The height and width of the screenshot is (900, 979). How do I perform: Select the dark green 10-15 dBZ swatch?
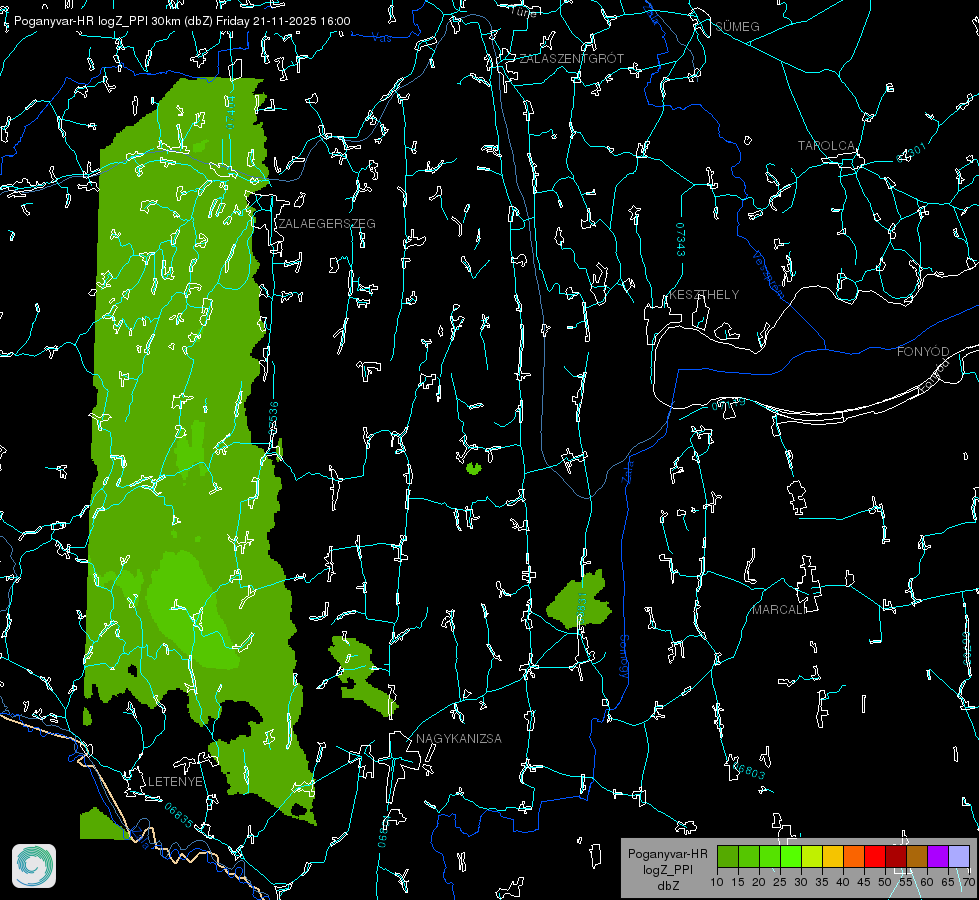point(728,856)
